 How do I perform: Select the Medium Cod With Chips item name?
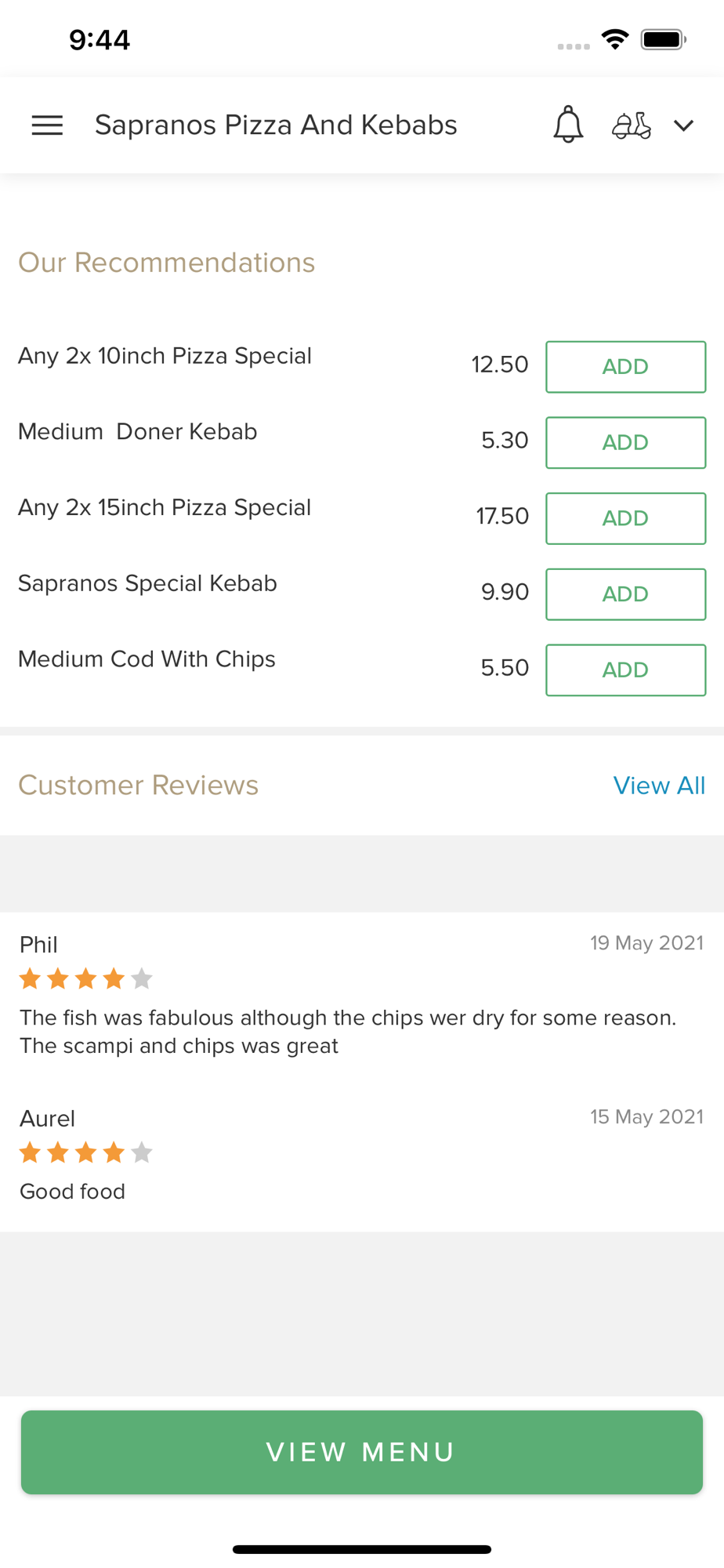pyautogui.click(x=147, y=659)
